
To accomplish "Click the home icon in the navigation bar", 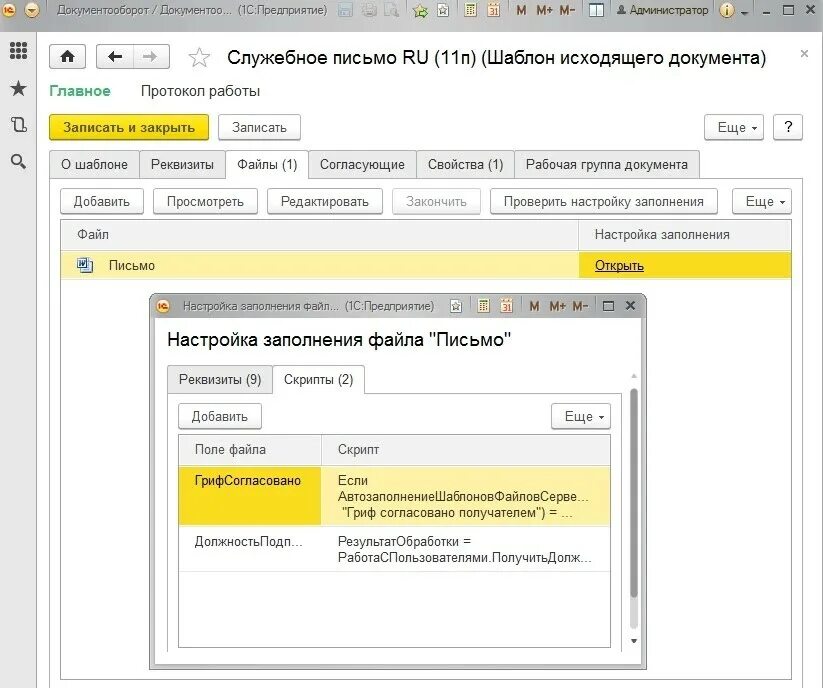I will tap(67, 57).
